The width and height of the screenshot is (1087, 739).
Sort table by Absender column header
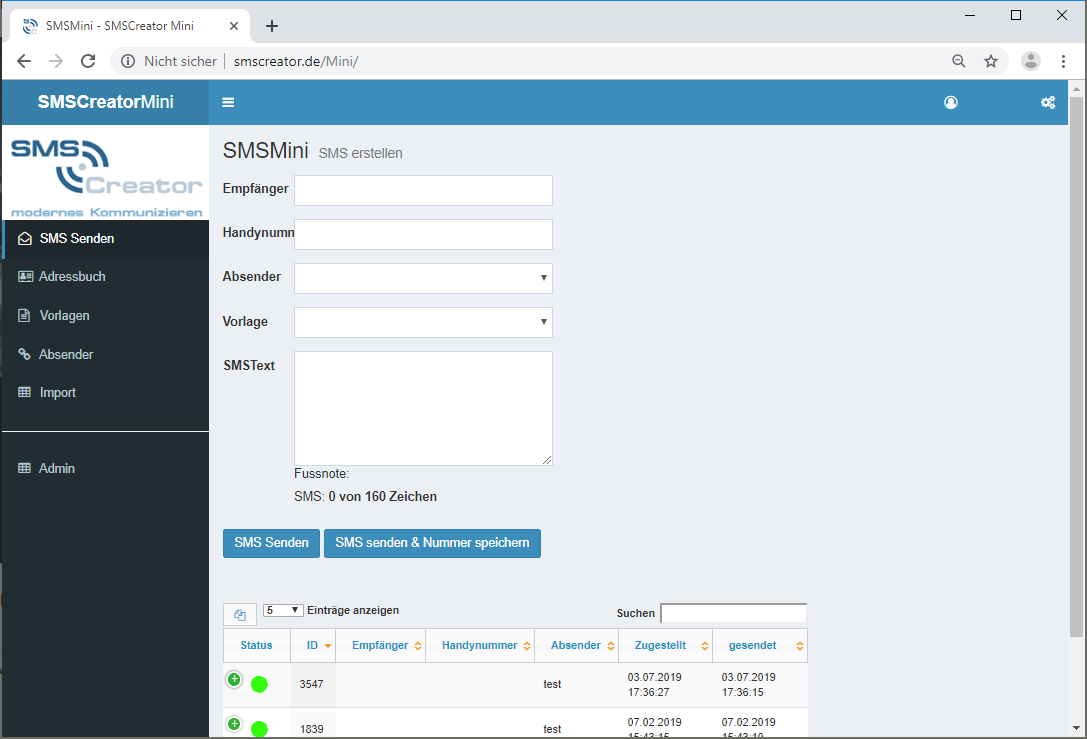(x=576, y=645)
